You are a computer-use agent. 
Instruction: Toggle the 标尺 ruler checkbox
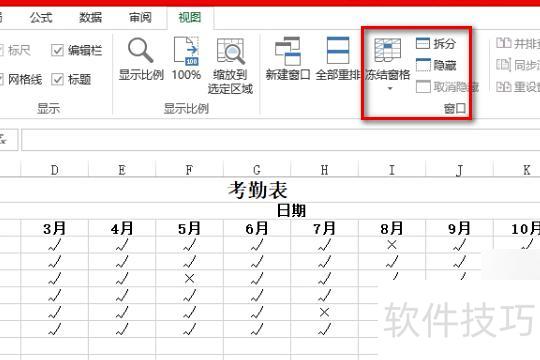click(x=1, y=50)
